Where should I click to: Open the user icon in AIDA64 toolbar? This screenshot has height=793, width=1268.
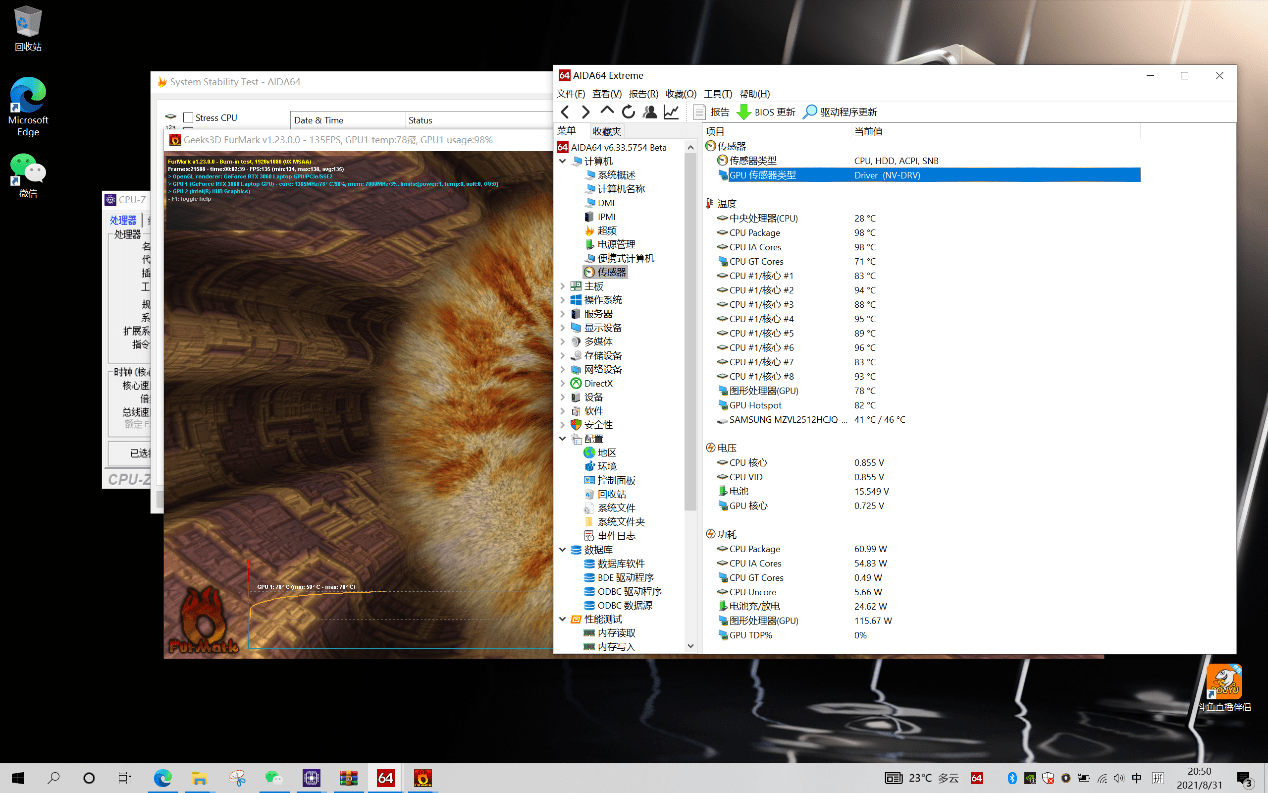point(650,112)
